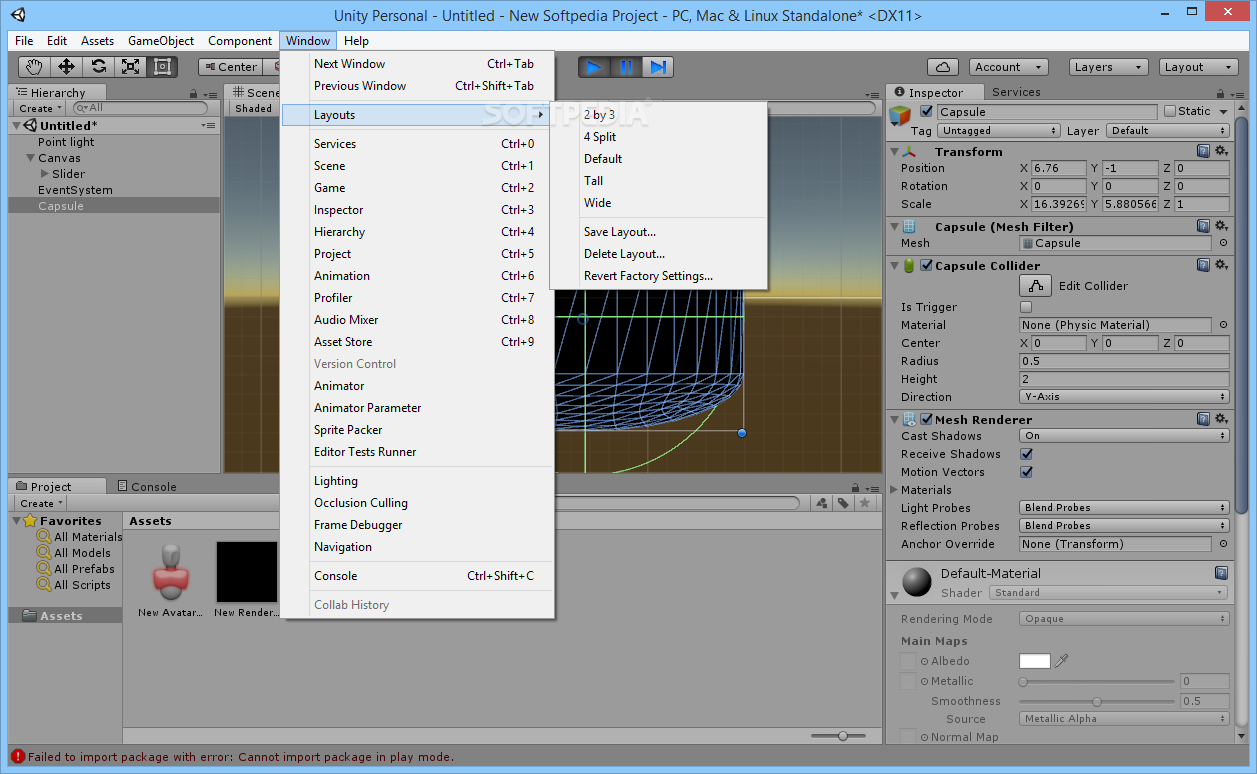This screenshot has height=774, width=1257.
Task: Switch to the Services tab
Action: tap(1016, 92)
